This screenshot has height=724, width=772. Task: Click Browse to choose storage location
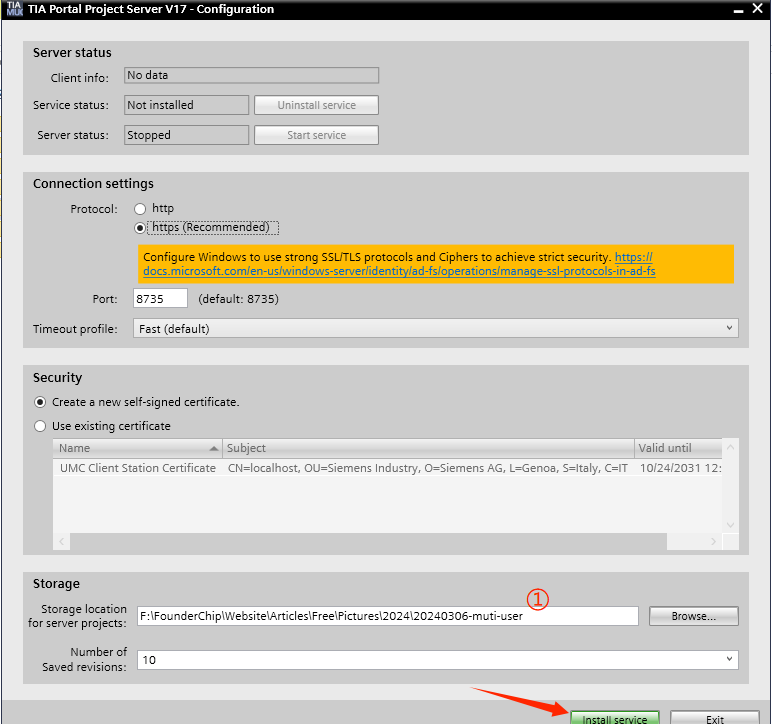coord(693,616)
